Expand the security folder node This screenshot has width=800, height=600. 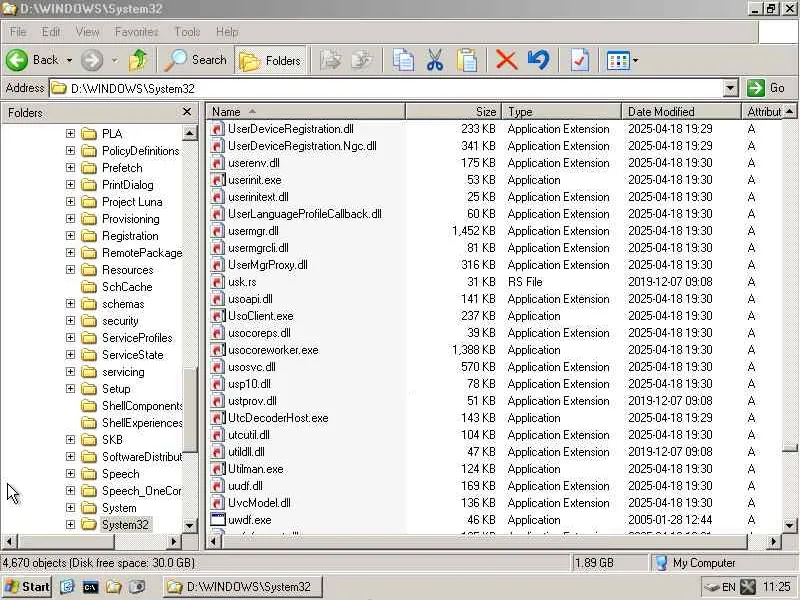(x=70, y=320)
